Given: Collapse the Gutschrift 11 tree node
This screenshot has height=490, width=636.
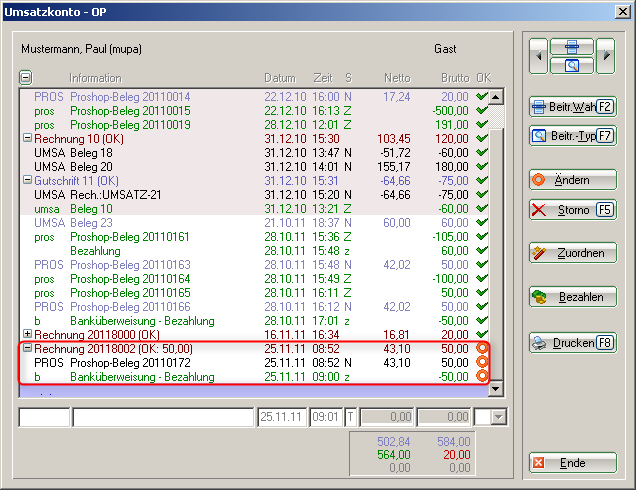Looking at the screenshot, I should tap(27, 180).
